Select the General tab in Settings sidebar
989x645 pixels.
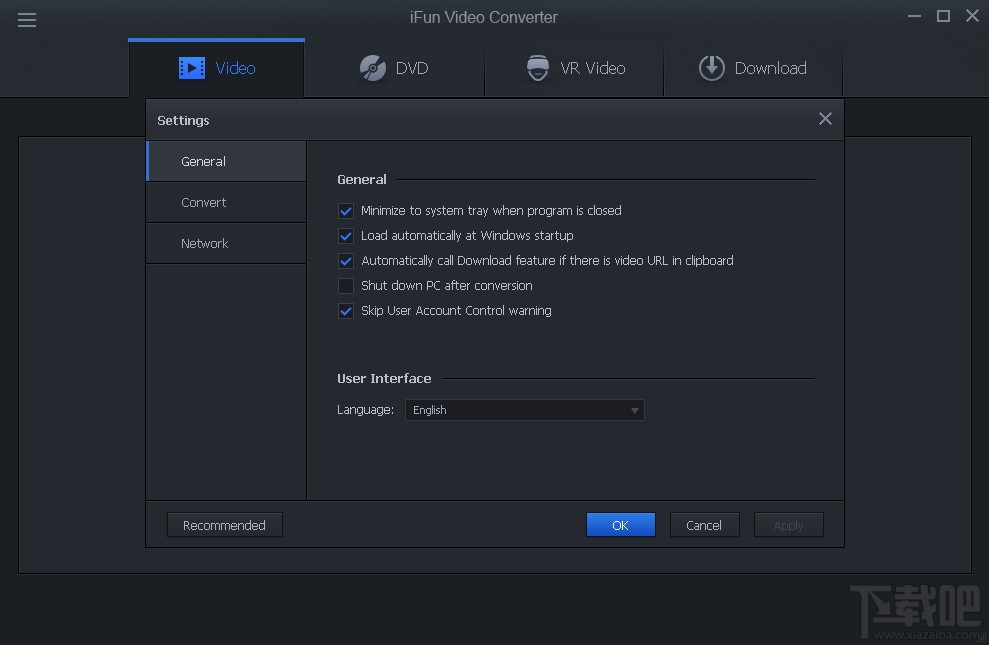pos(203,161)
